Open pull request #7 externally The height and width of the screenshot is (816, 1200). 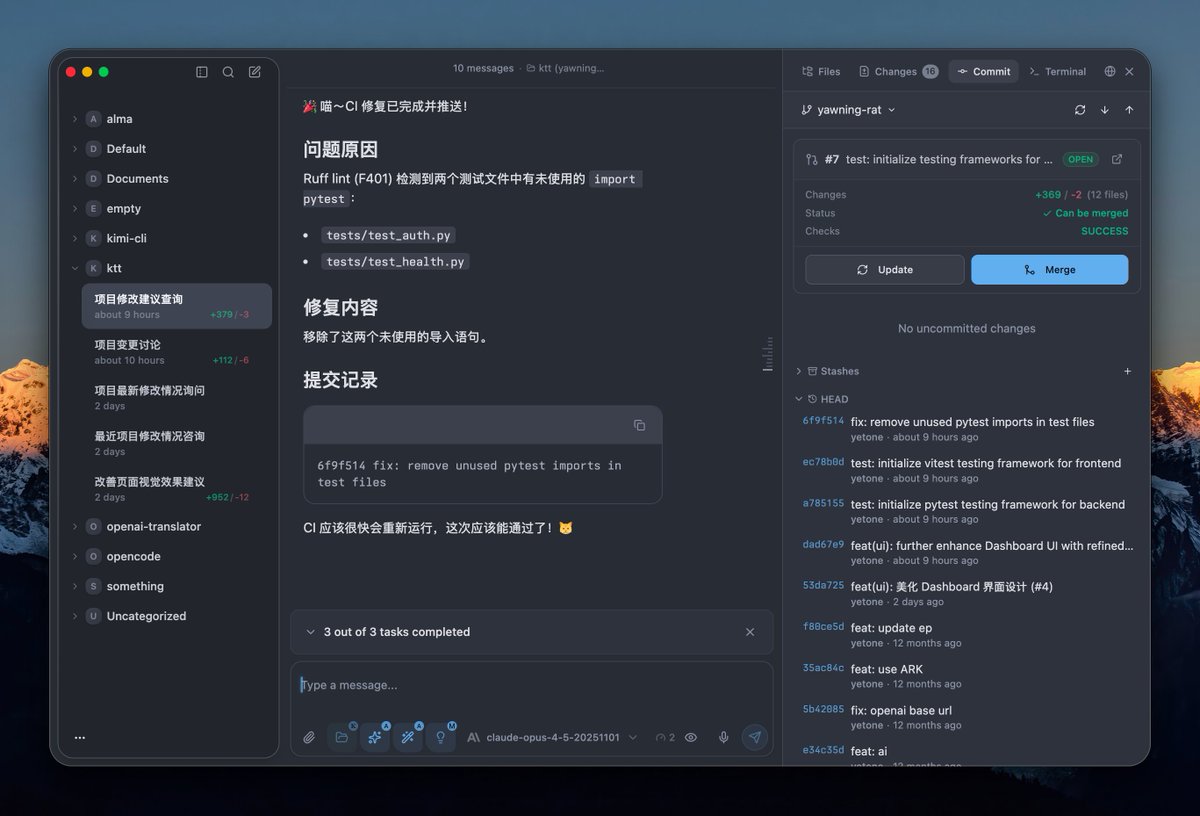coord(1117,159)
